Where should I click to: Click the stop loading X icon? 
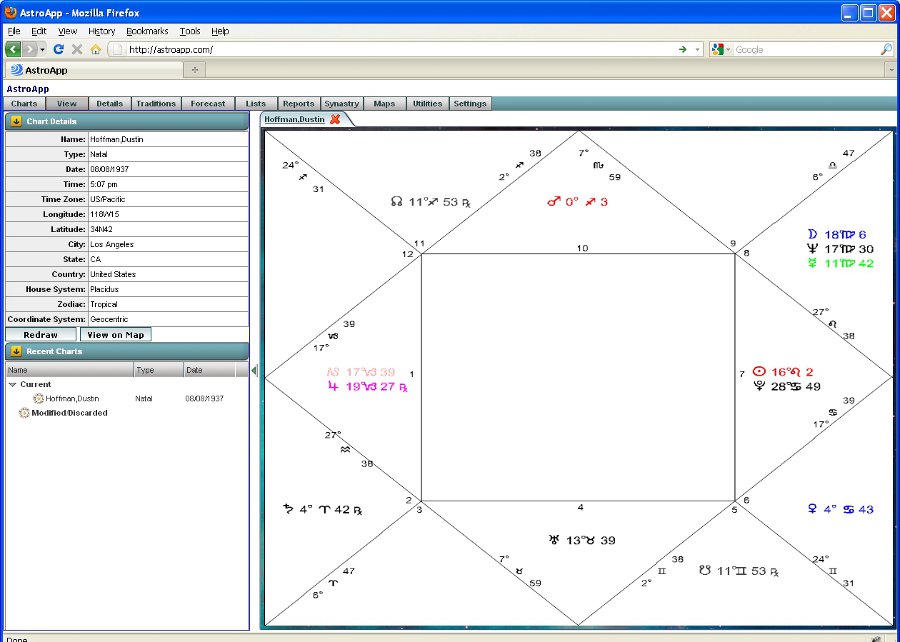click(77, 49)
